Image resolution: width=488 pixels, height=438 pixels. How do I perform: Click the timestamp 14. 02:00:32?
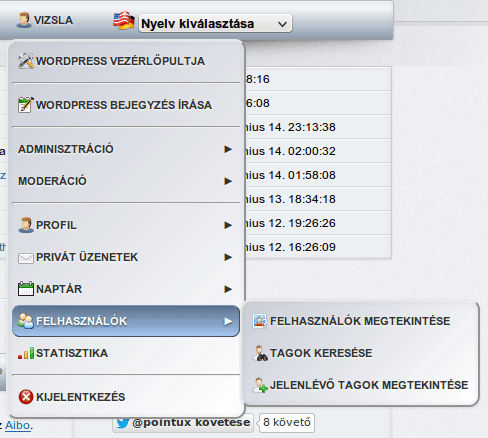pos(302,151)
